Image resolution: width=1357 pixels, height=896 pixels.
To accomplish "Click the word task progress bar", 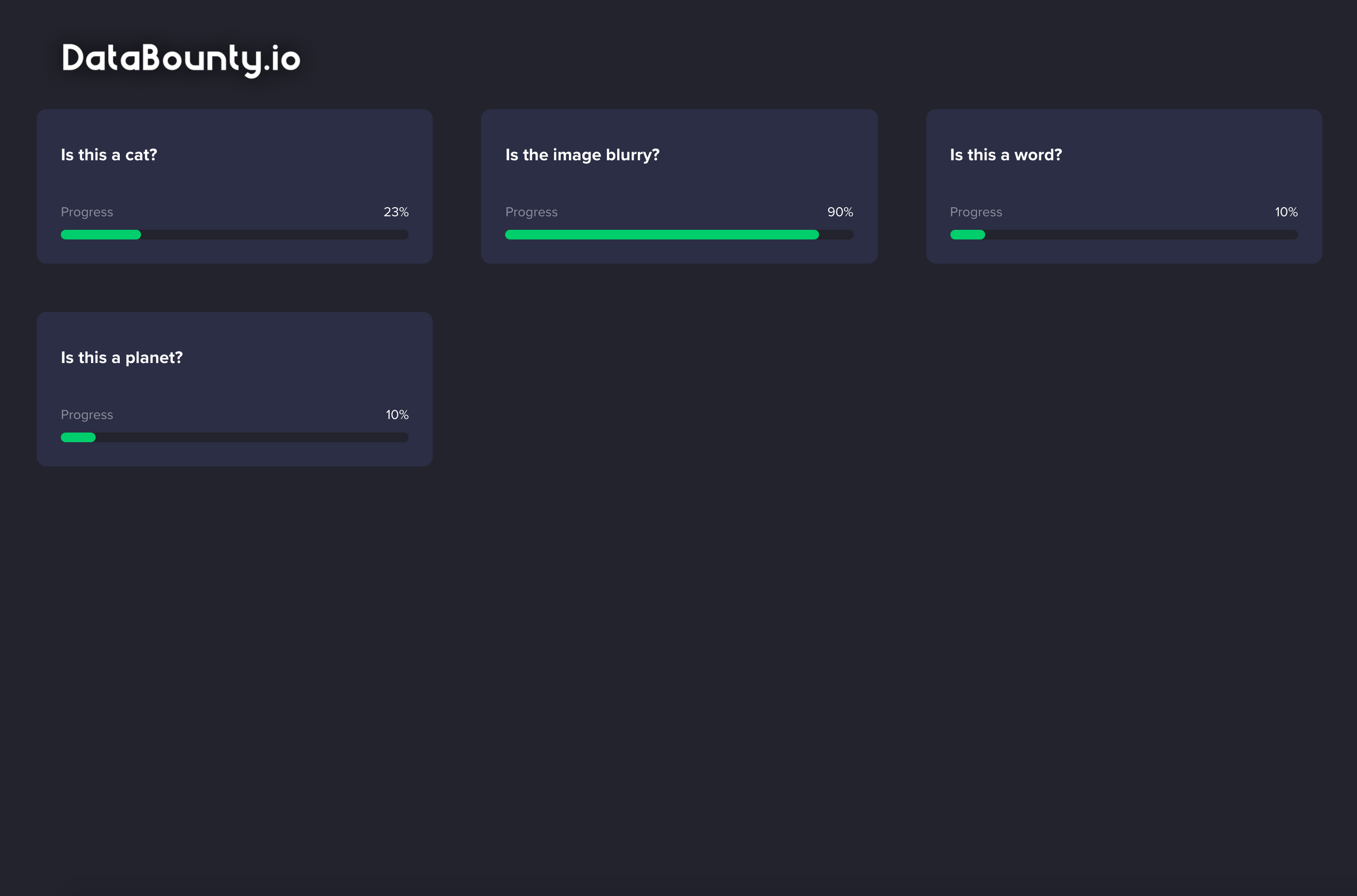I will point(1124,235).
